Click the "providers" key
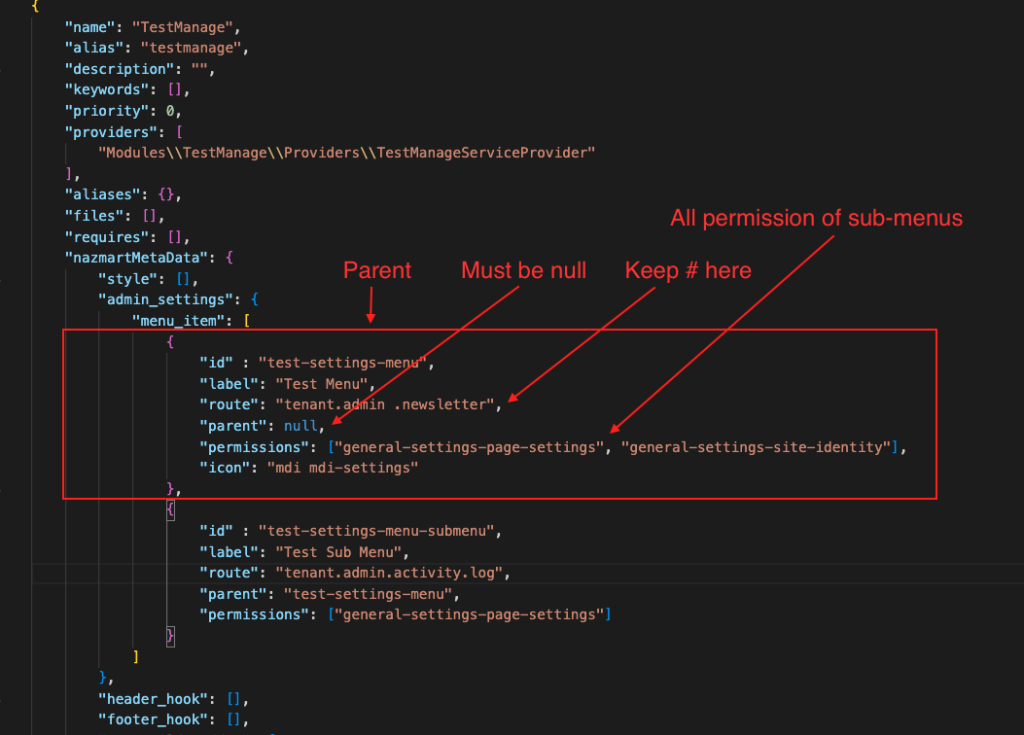 (111, 132)
